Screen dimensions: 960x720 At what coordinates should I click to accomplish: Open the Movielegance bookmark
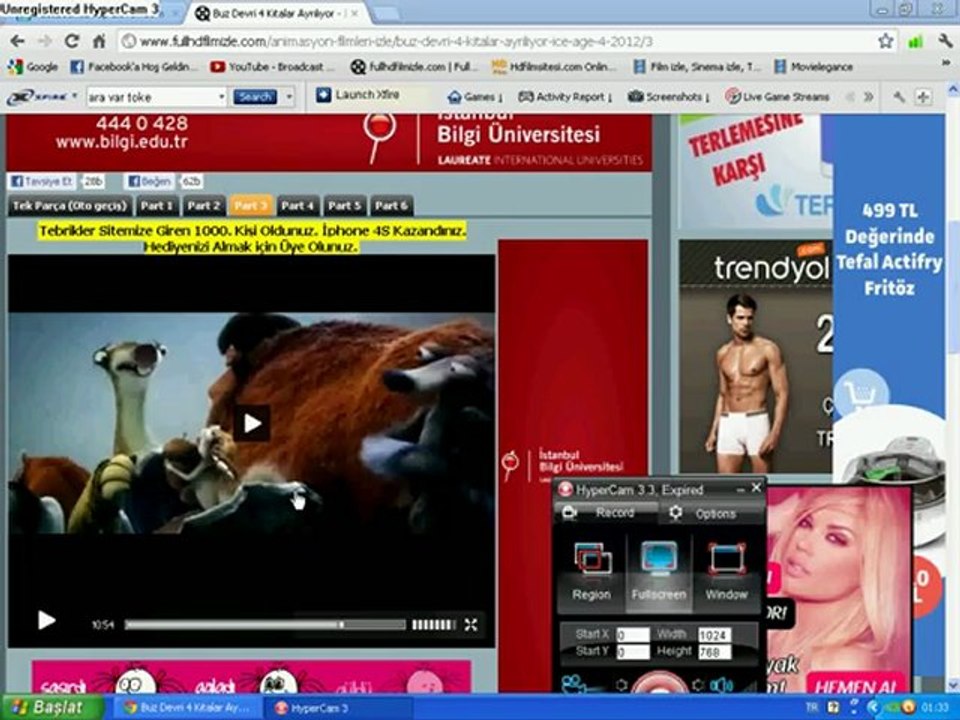(814, 67)
